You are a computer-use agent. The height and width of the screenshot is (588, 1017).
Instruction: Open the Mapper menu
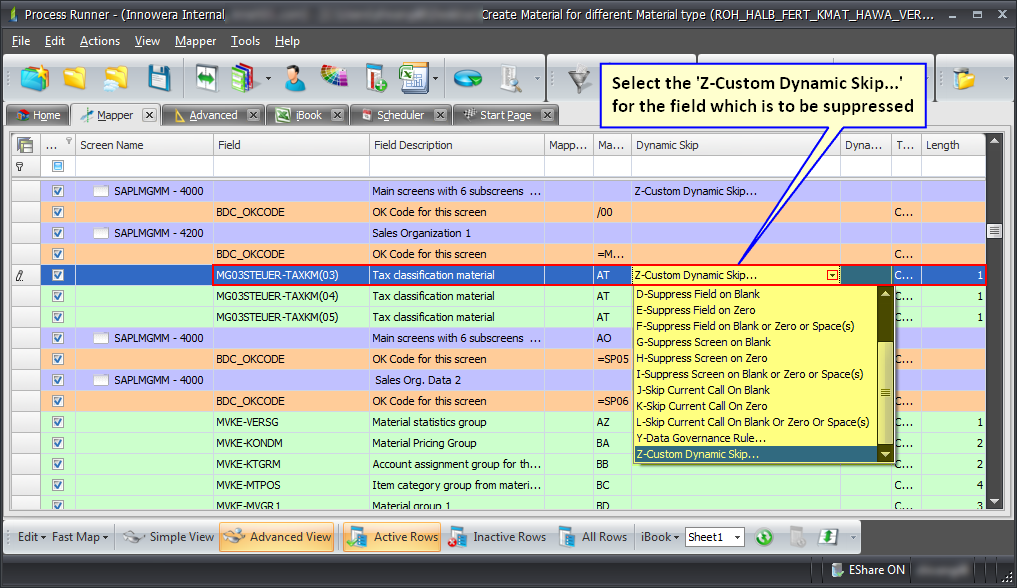195,41
